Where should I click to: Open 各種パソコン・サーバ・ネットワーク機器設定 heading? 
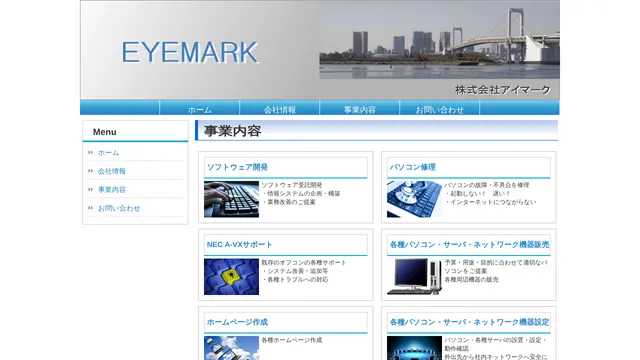tap(469, 322)
